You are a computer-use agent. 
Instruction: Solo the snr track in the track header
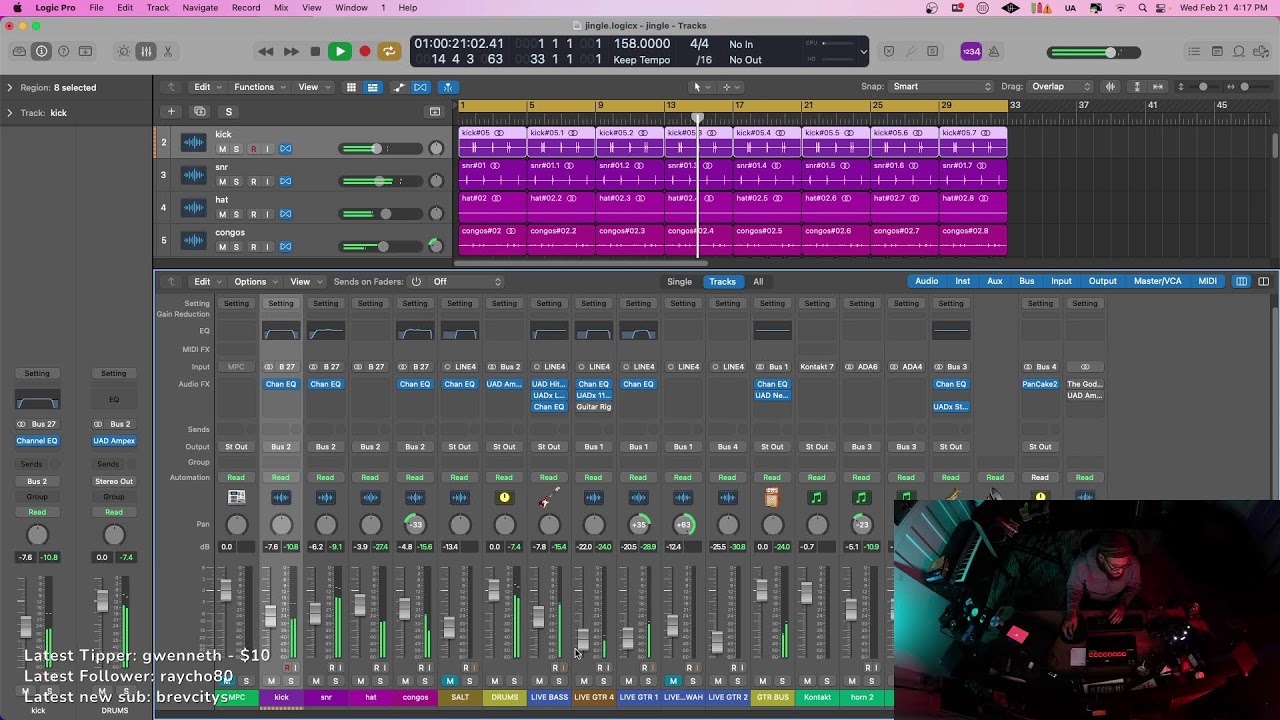pos(237,182)
